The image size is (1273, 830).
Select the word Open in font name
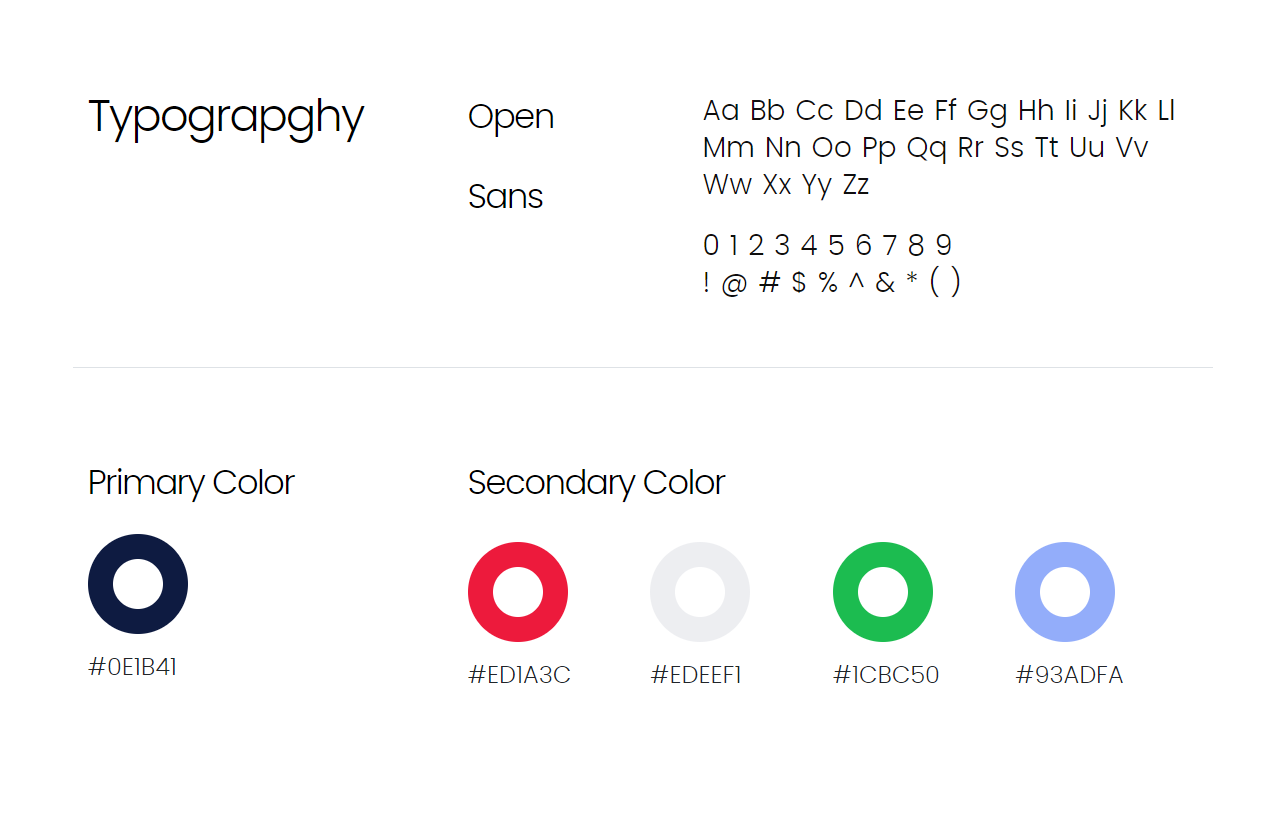(x=511, y=118)
